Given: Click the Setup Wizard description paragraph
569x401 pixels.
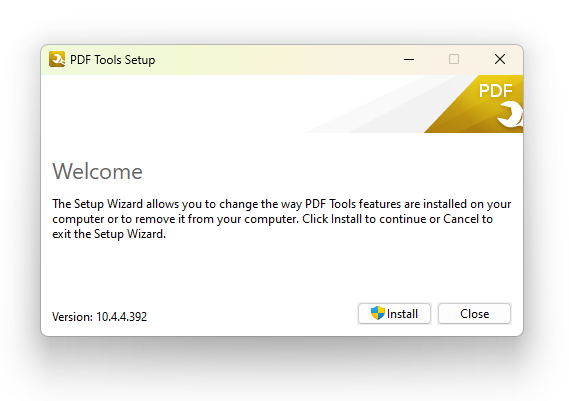Looking at the screenshot, I should click(282, 219).
